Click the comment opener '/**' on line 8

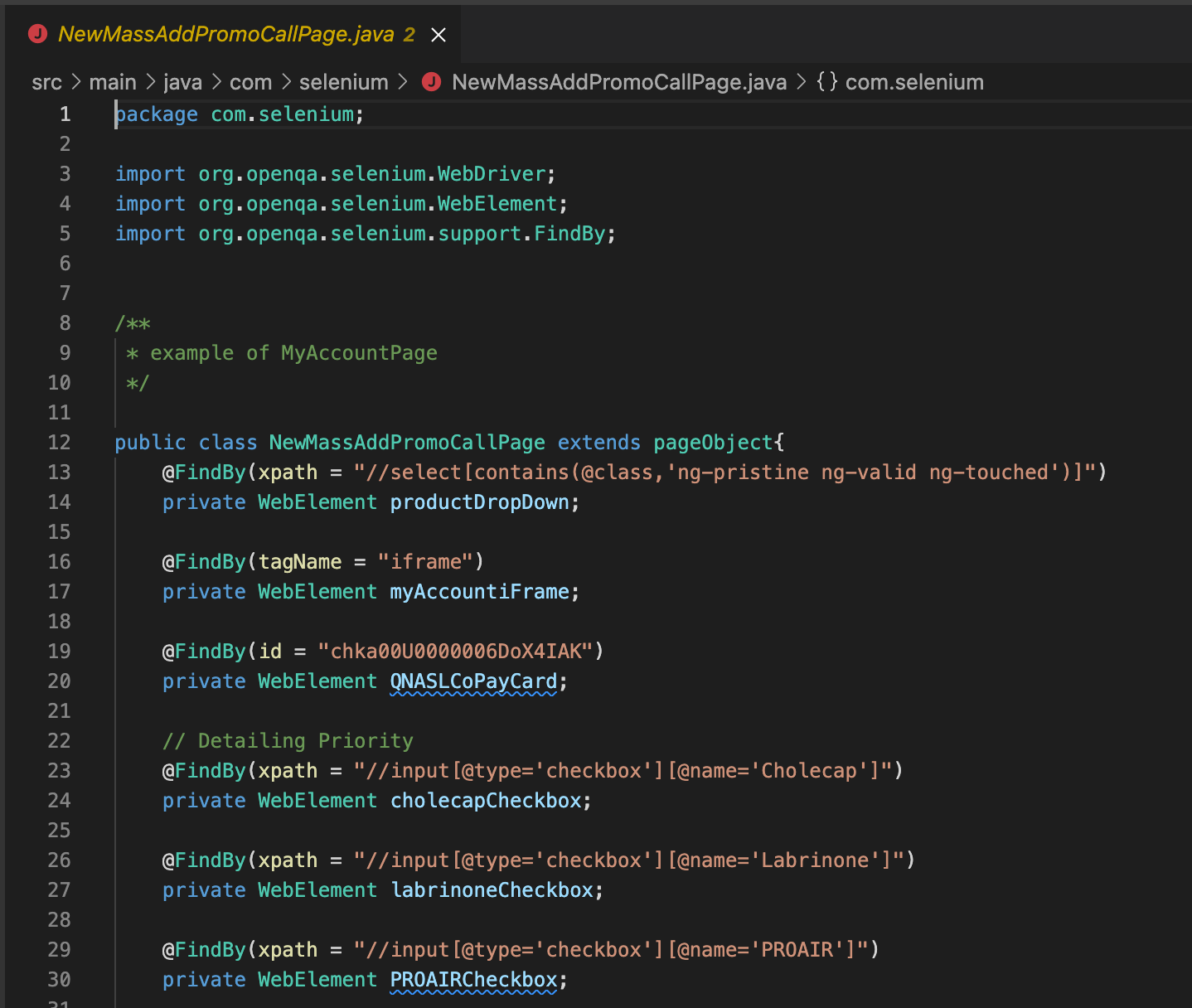133,323
